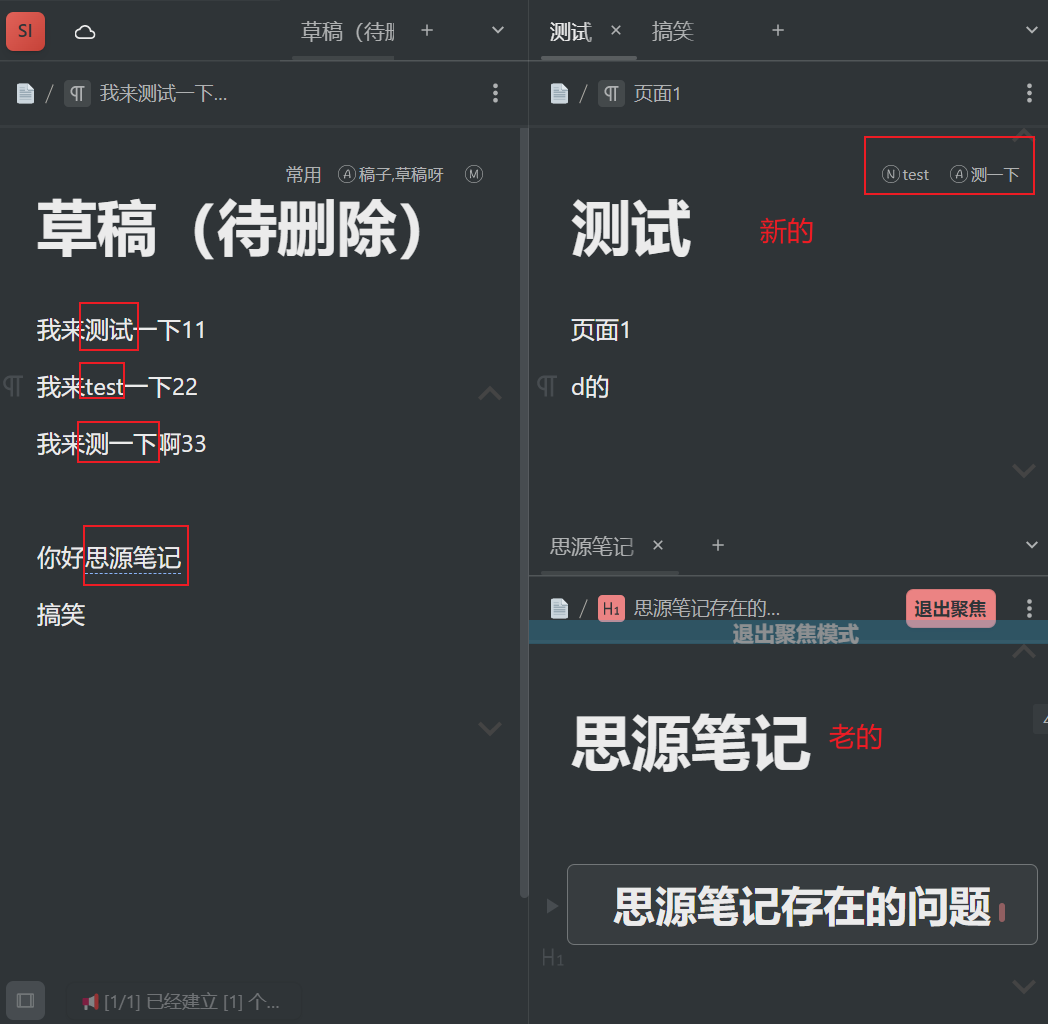Click paragraph block icon beside d的
The width and height of the screenshot is (1048, 1024).
[547, 386]
